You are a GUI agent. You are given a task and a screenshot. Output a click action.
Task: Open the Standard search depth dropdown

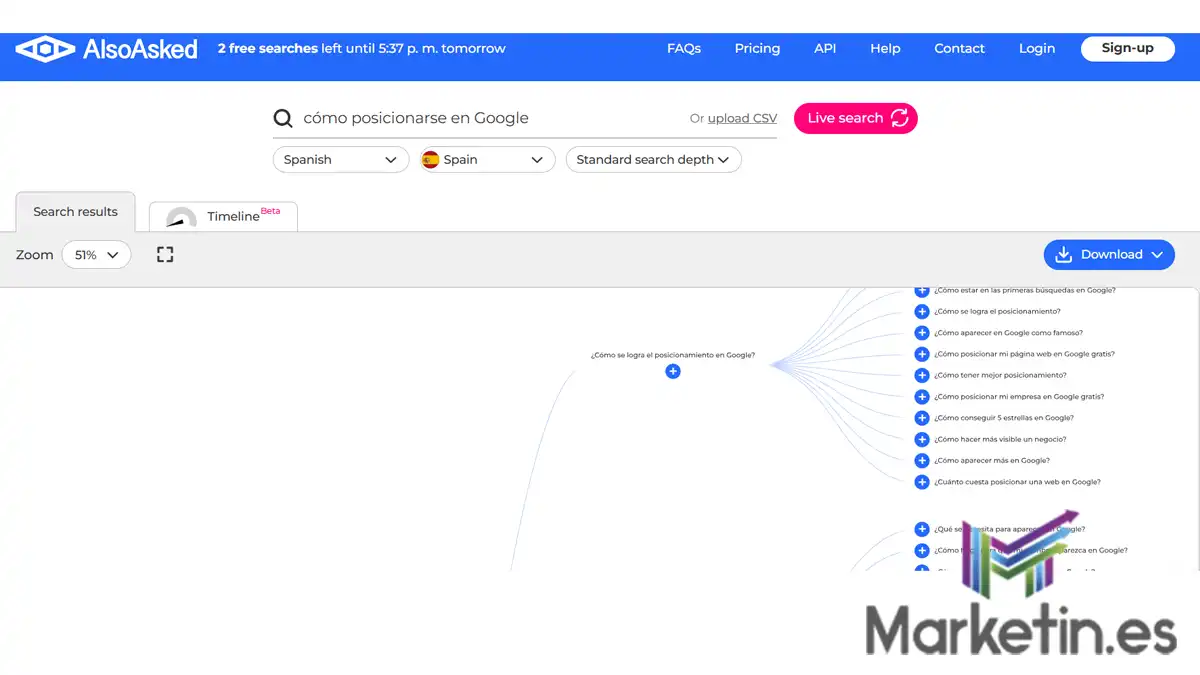pos(653,159)
